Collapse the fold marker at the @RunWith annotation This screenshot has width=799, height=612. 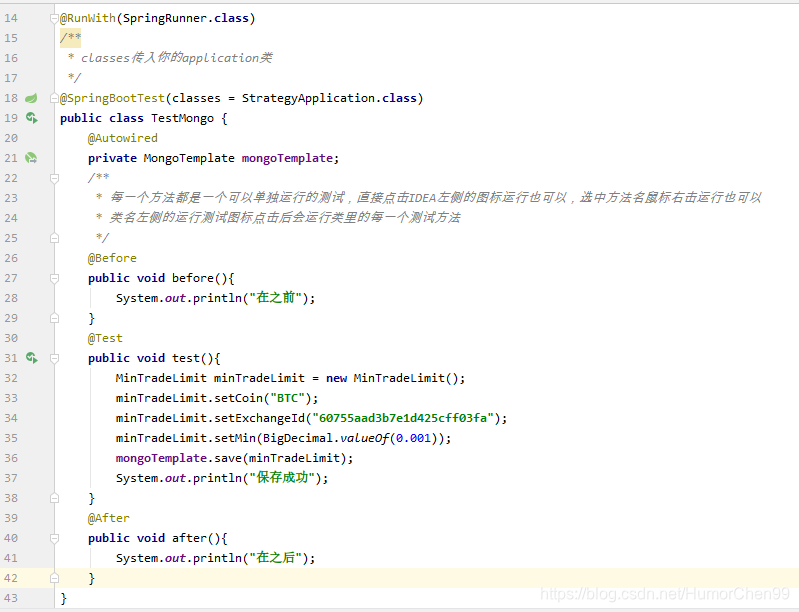pos(54,18)
